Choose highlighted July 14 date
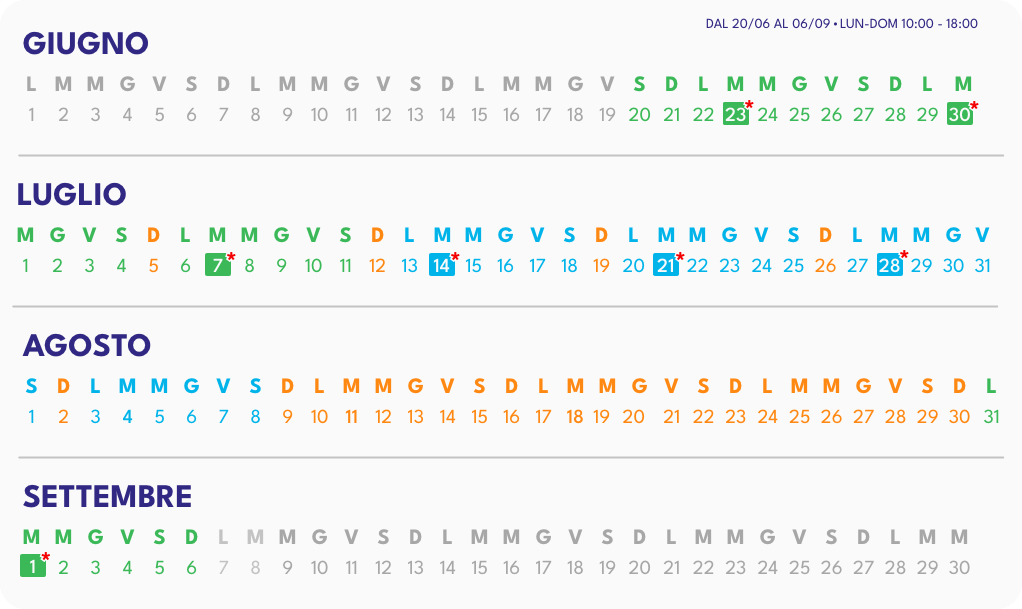Image resolution: width=1022 pixels, height=609 pixels. (441, 266)
